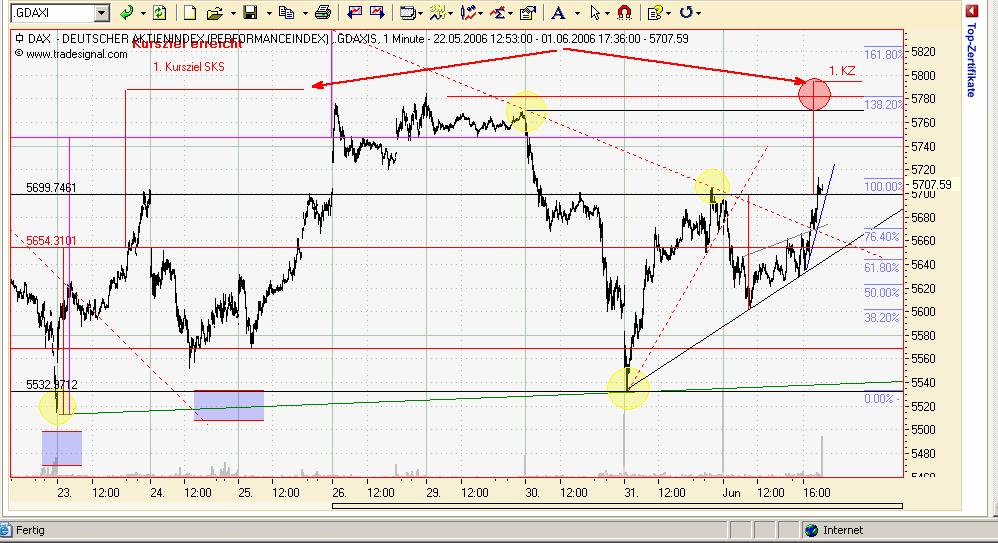Click the help question icon
Viewport: 998px width, 543px height.
(655, 12)
